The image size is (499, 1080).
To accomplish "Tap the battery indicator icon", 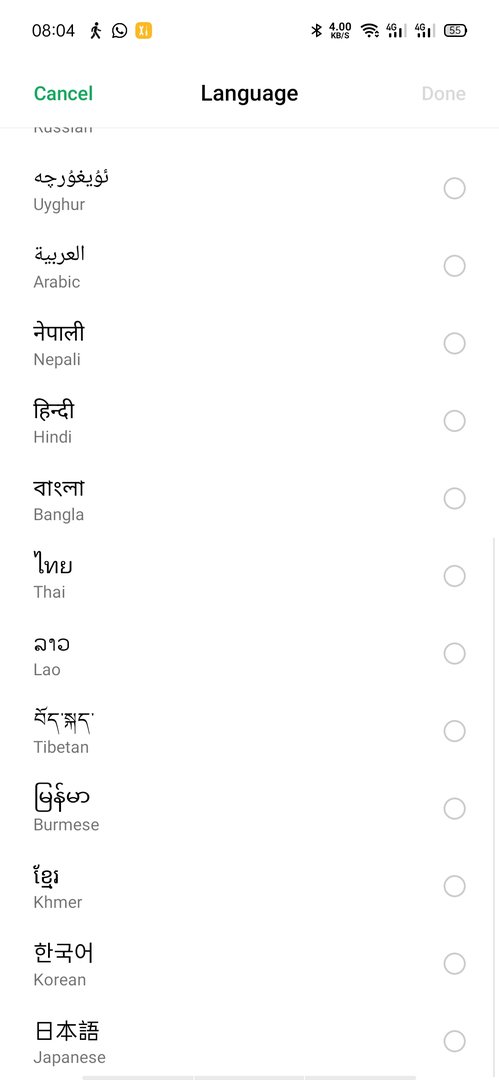I will point(456,30).
